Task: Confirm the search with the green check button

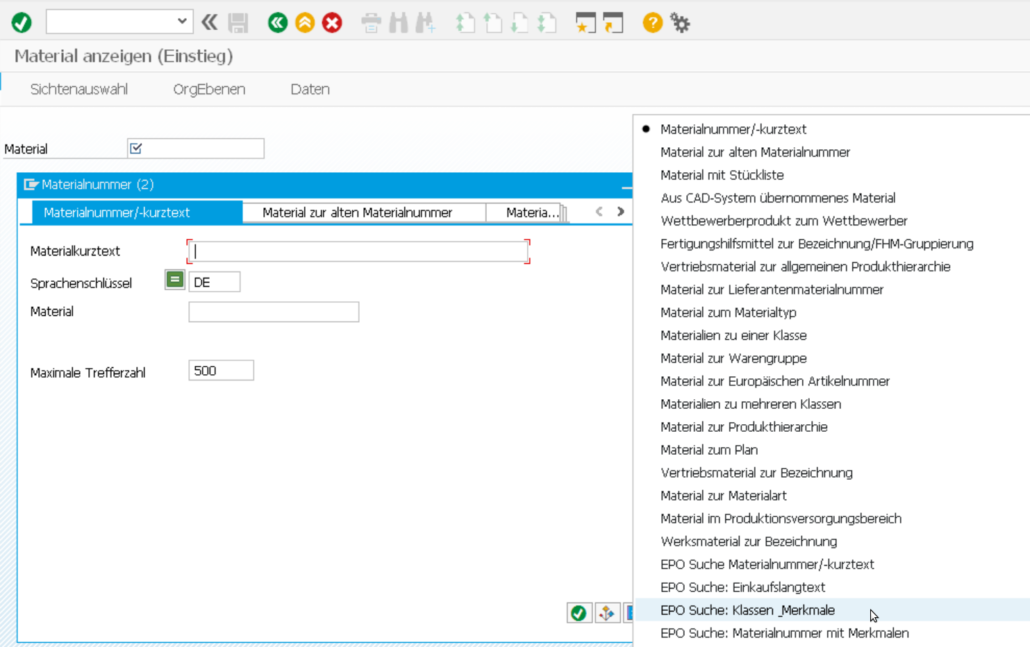Action: (578, 612)
